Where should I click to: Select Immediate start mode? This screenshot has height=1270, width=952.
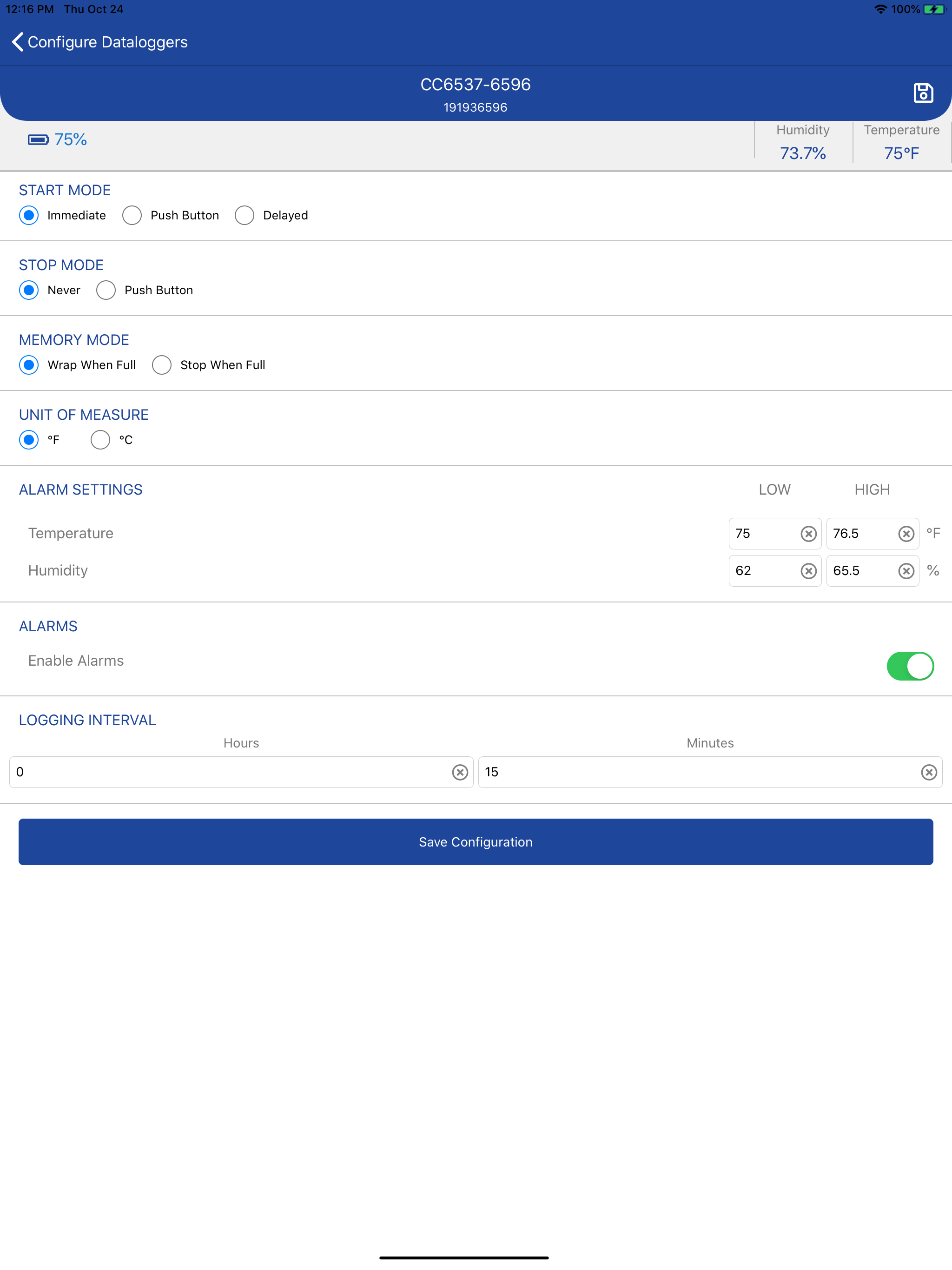[x=29, y=215]
